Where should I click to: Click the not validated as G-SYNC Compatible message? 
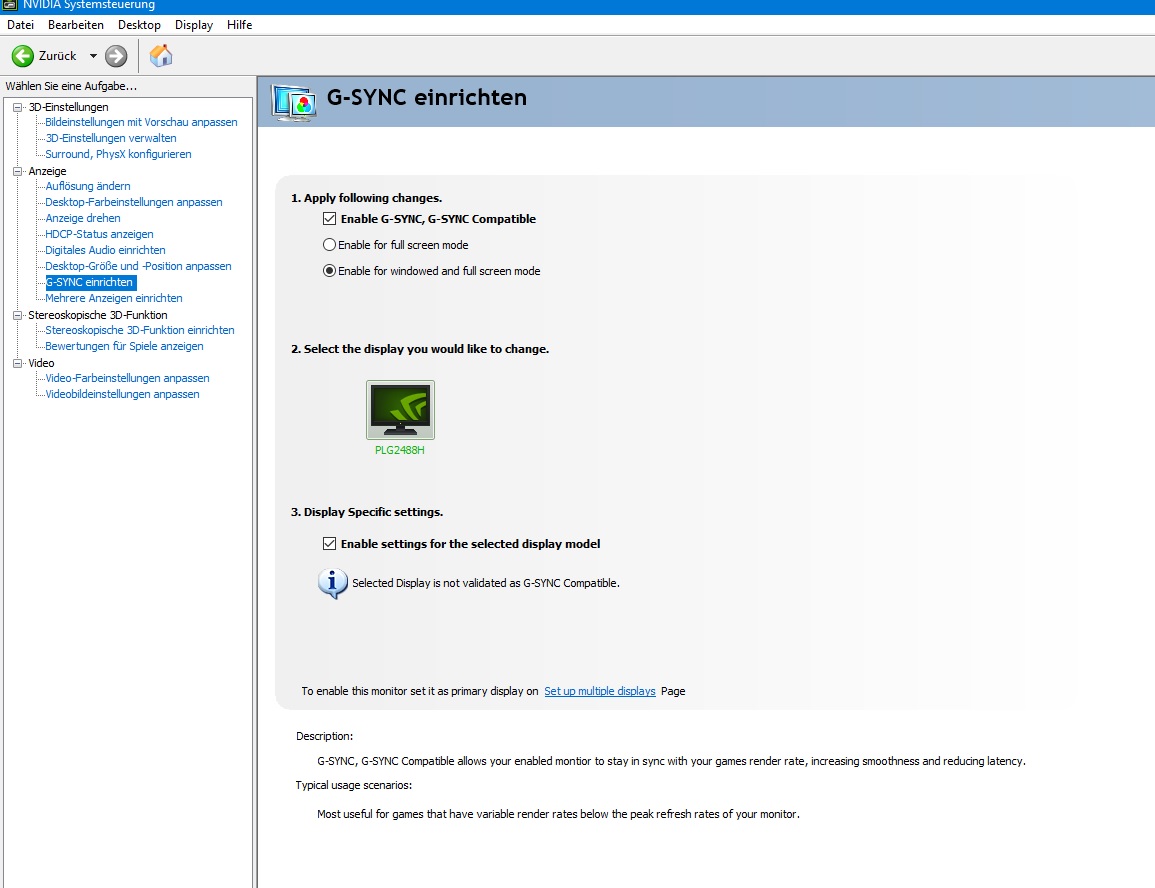(x=486, y=583)
